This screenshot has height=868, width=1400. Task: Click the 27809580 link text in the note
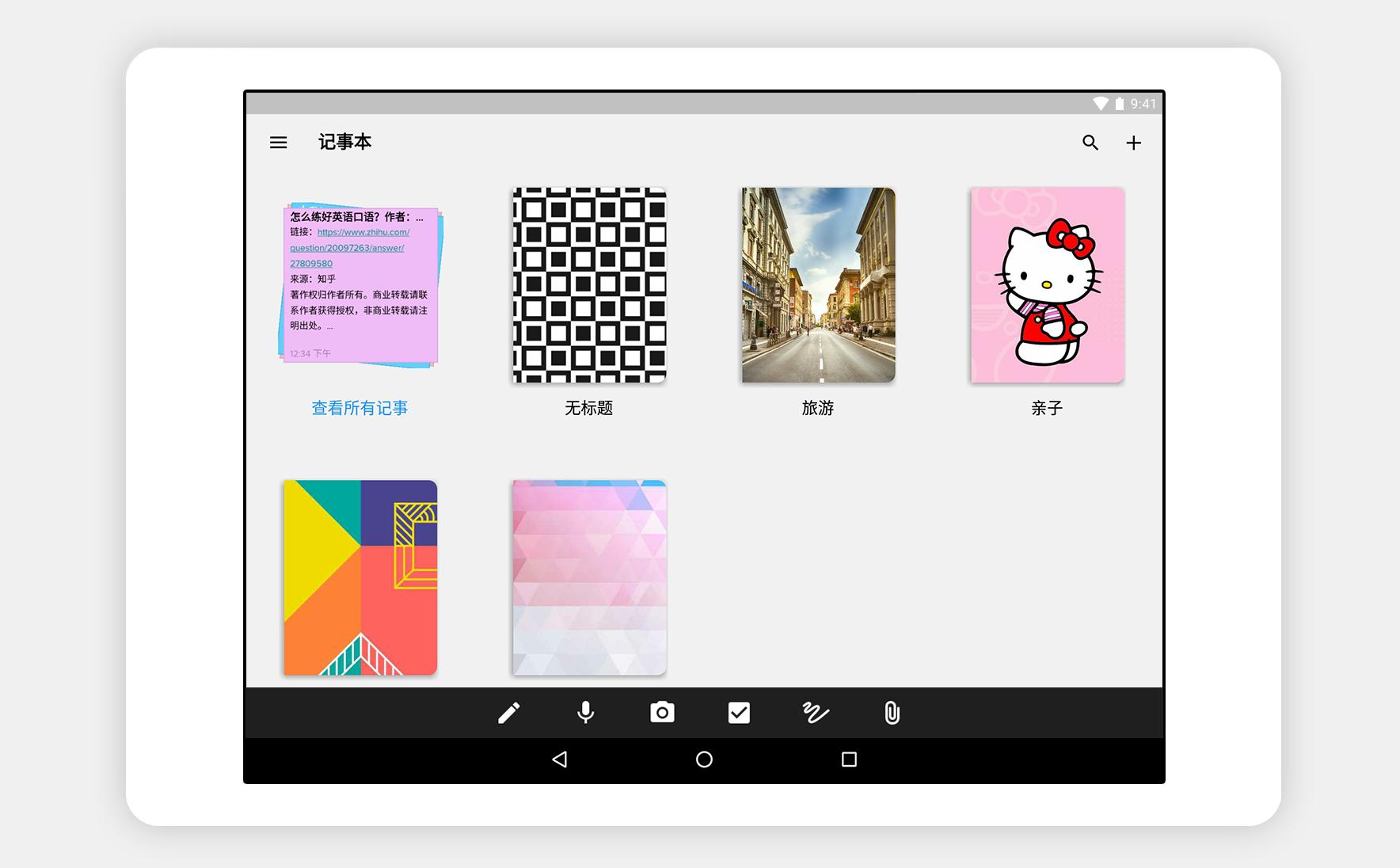[311, 264]
